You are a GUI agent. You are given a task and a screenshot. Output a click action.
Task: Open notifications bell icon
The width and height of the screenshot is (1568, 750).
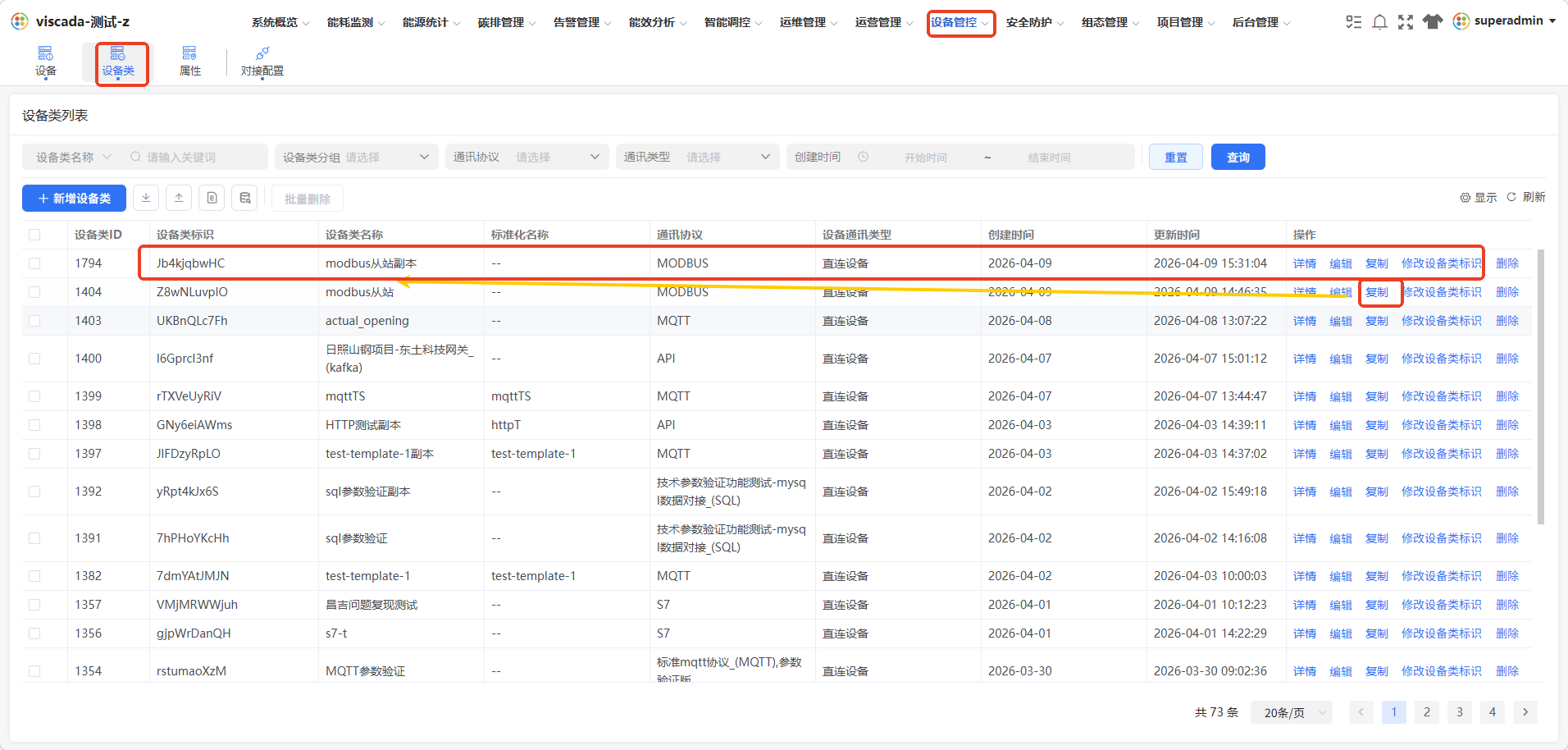(1380, 22)
